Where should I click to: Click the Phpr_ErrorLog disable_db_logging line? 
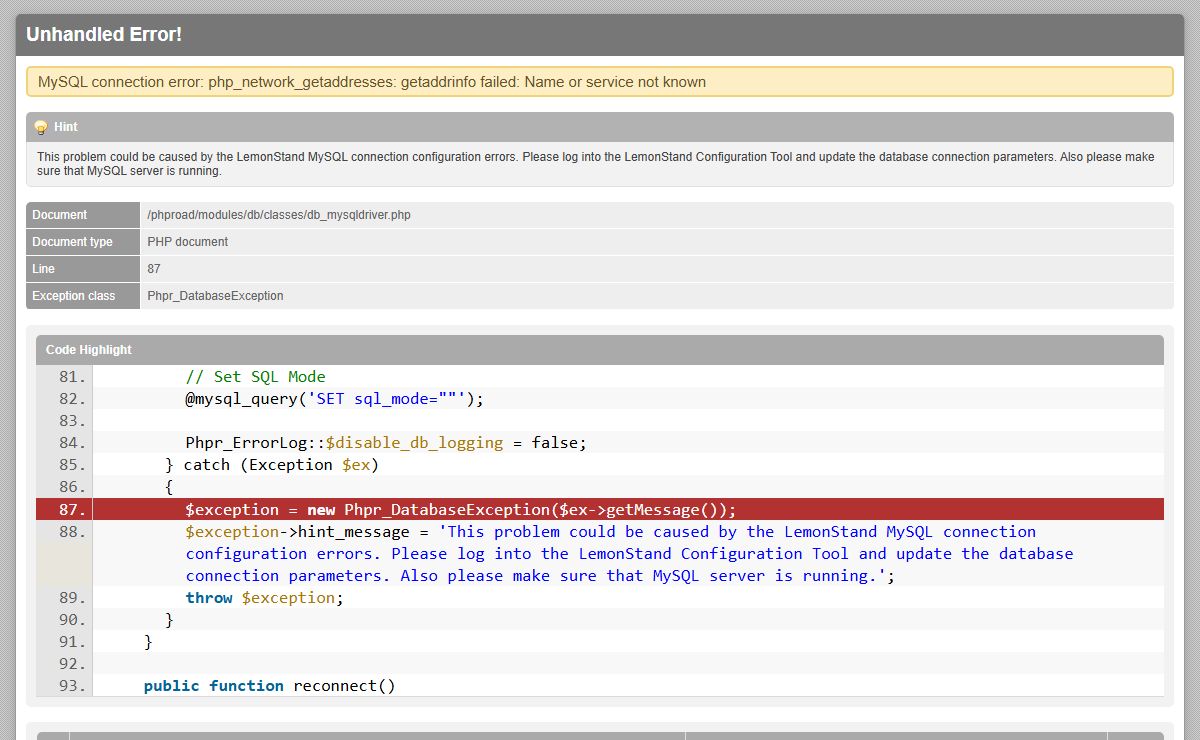386,443
